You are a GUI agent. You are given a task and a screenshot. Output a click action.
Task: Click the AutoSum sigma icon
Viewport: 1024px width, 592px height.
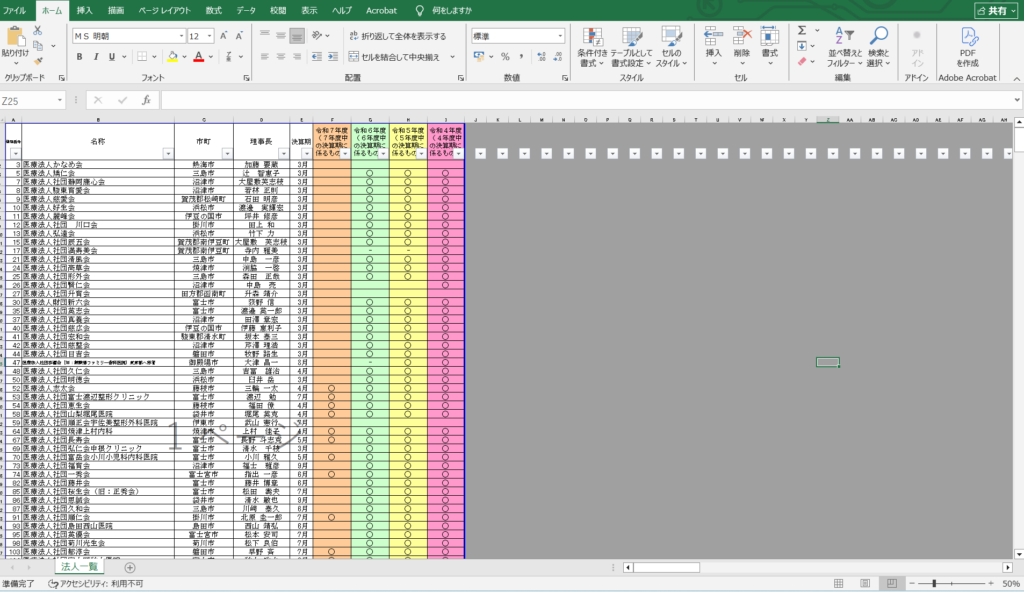pos(803,31)
